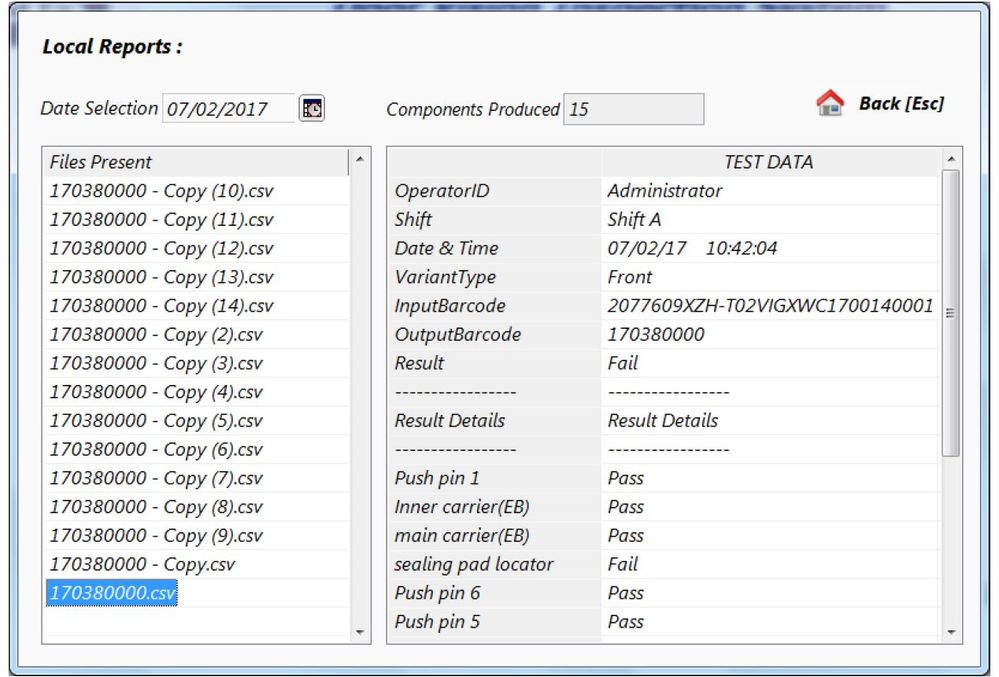This screenshot has width=999, height=677.
Task: Open the date picker calendar icon
Action: coord(312,108)
